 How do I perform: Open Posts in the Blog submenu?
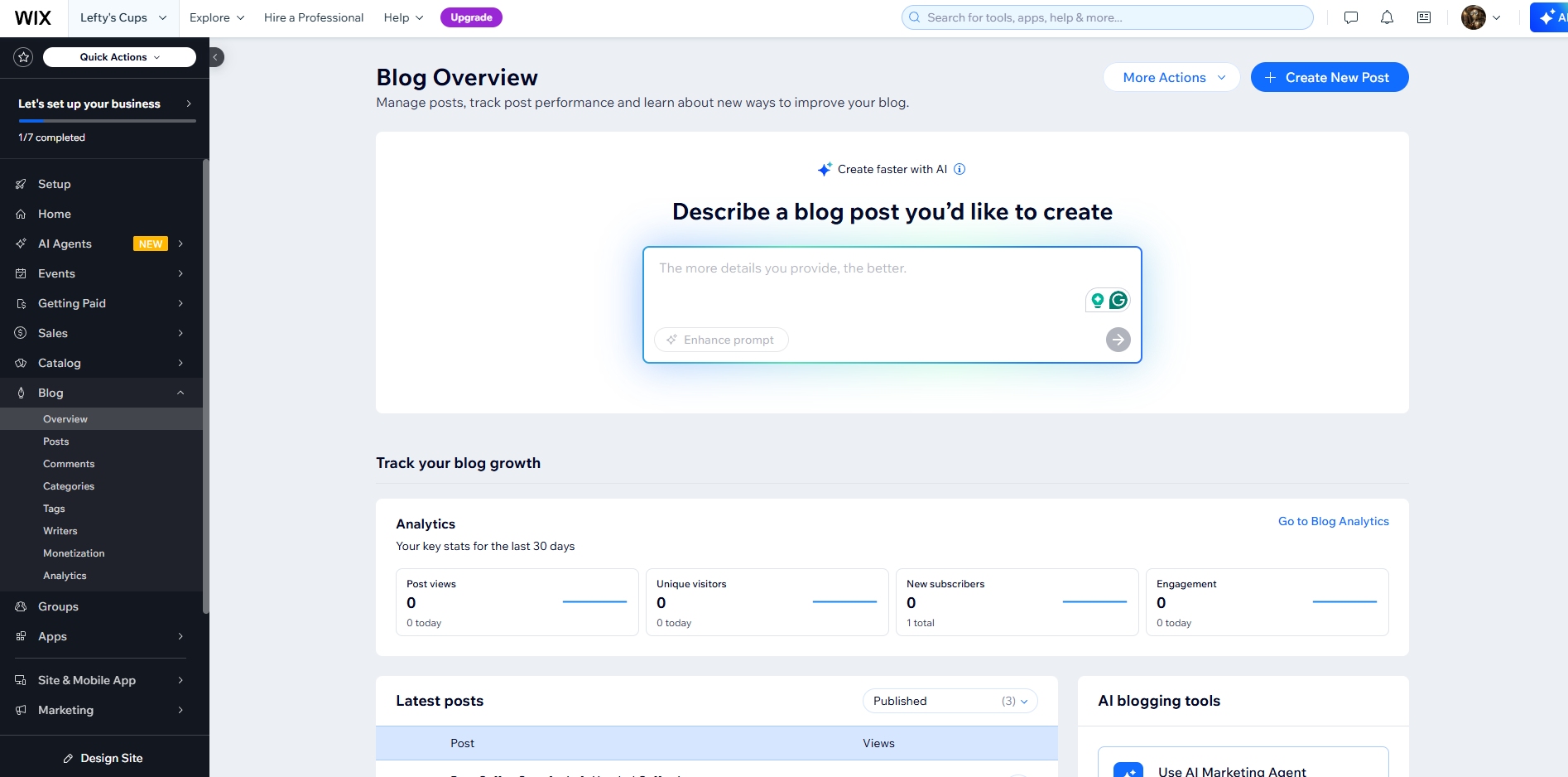coord(56,442)
